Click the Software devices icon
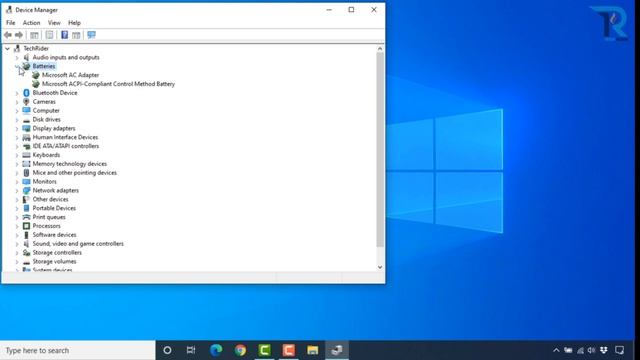 27,235
